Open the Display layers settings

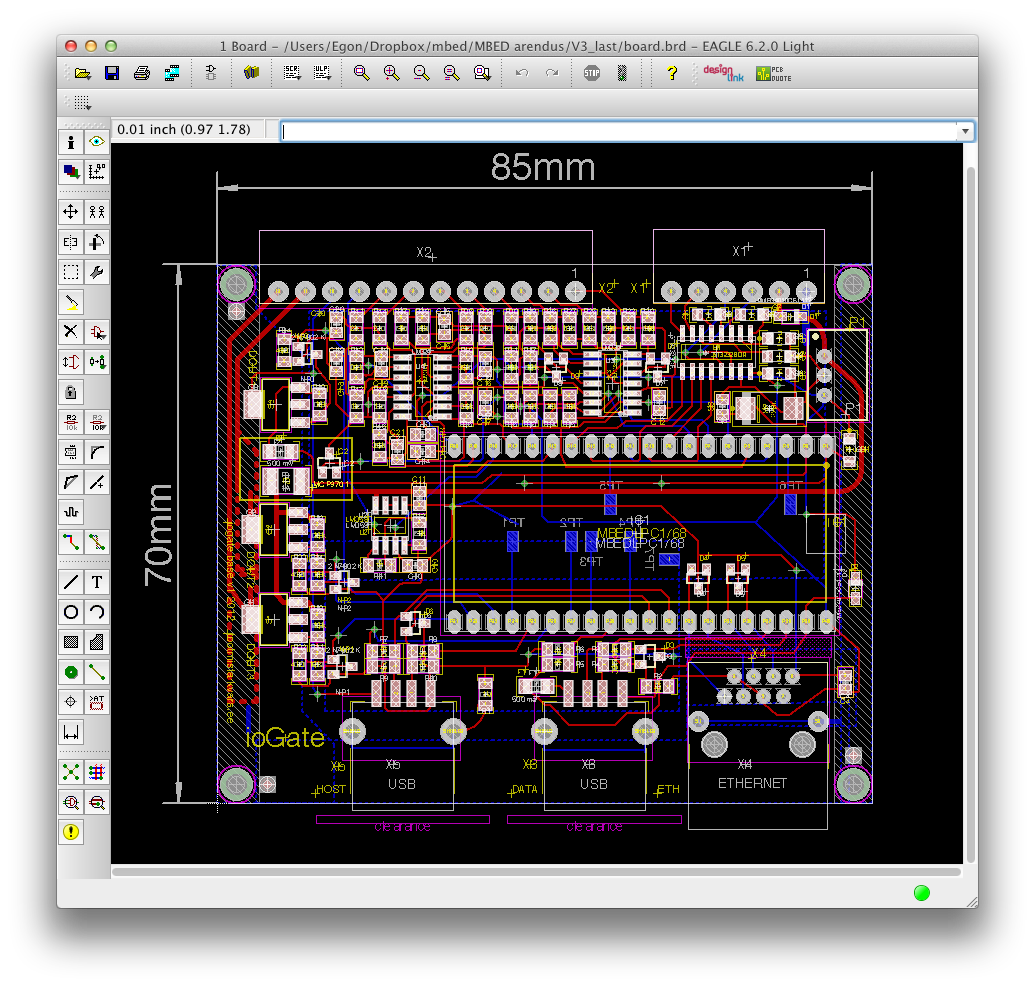71,171
